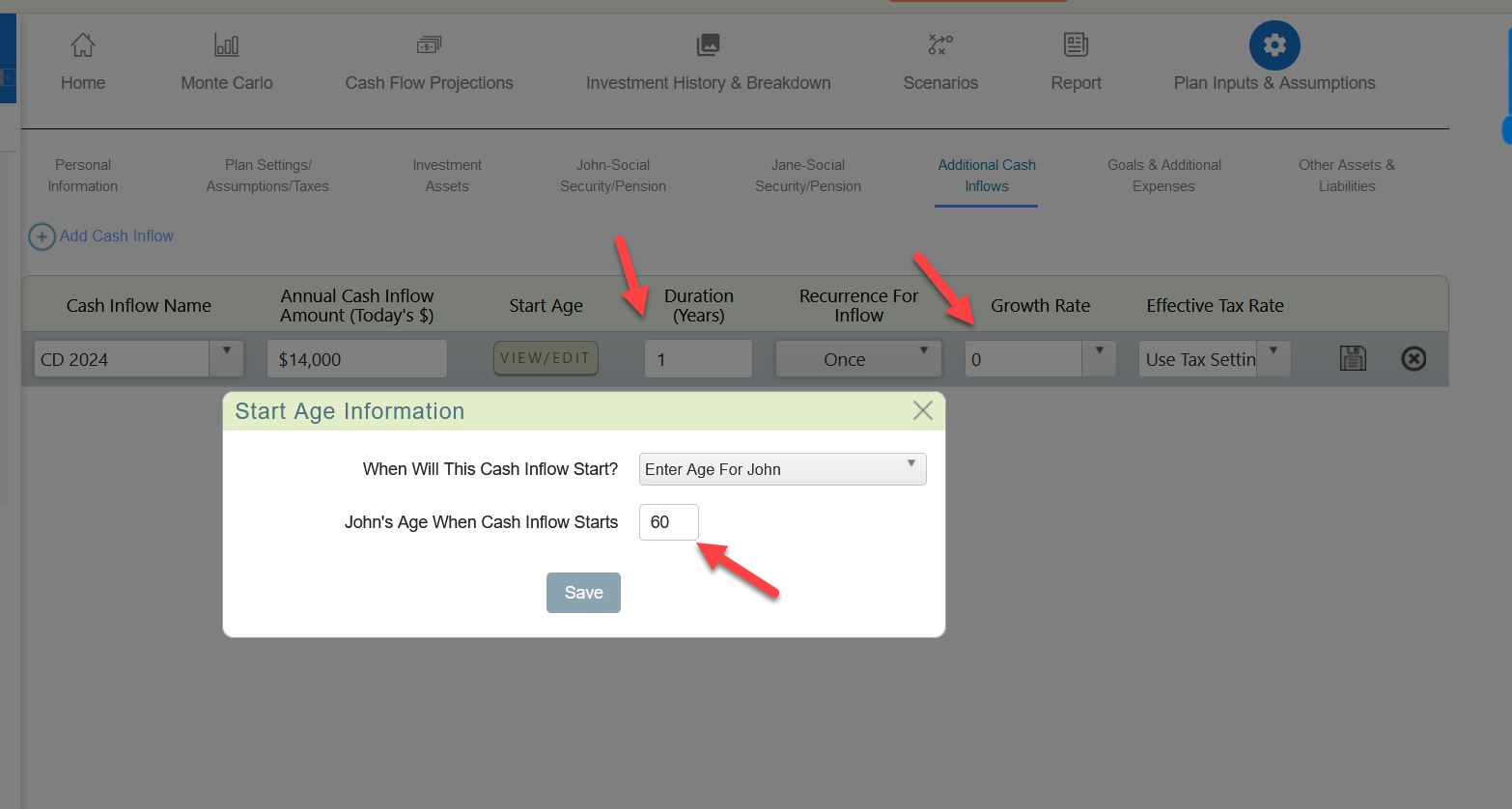The width and height of the screenshot is (1512, 809).
Task: Delete CD 2024 row with X icon
Action: [x=1414, y=358]
